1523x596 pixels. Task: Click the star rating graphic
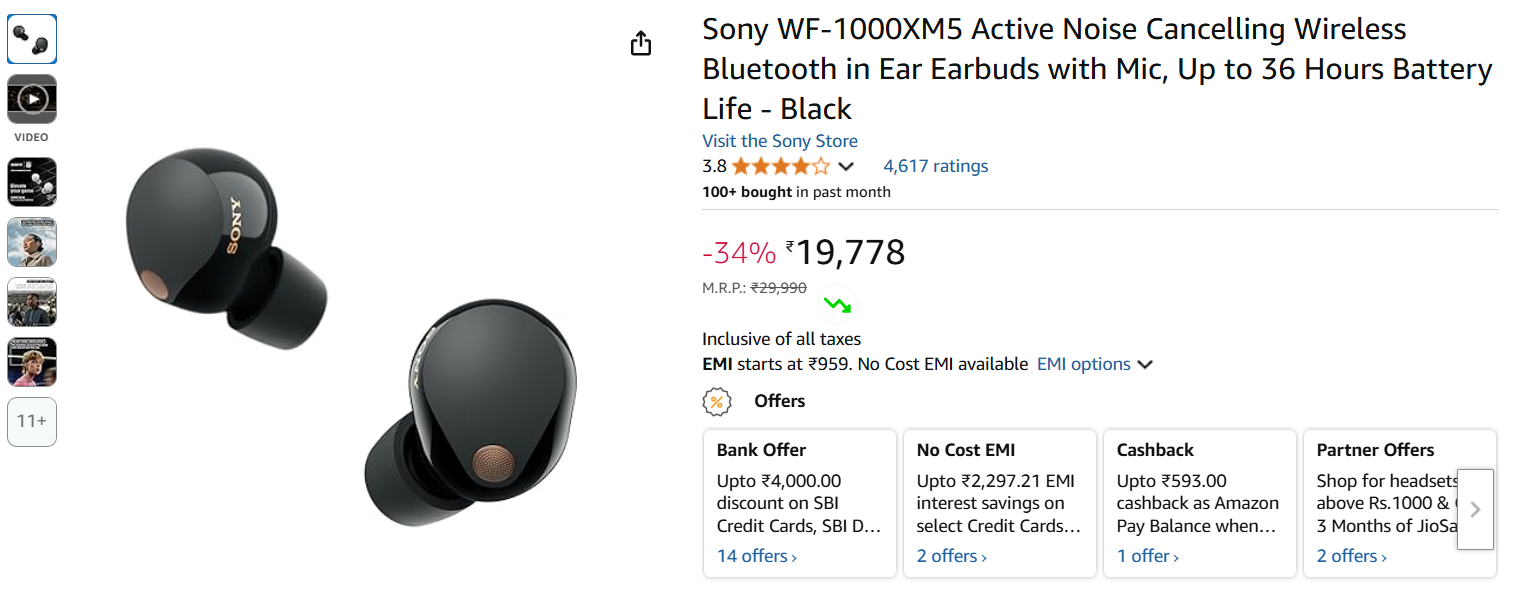(x=780, y=166)
